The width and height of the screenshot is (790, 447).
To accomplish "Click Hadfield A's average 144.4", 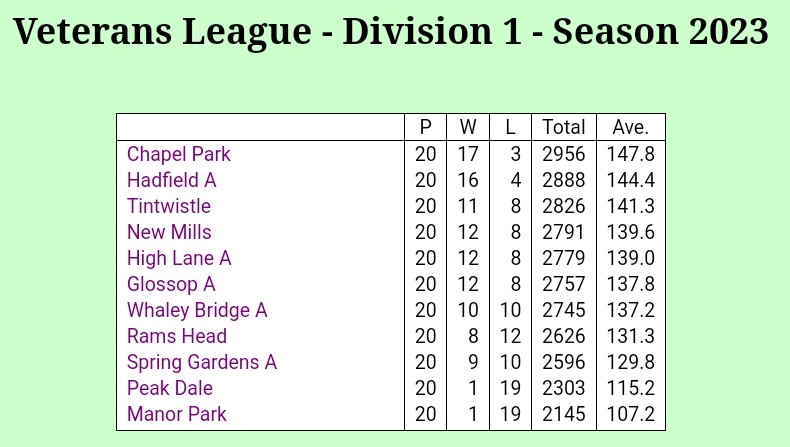I will pyautogui.click(x=630, y=180).
